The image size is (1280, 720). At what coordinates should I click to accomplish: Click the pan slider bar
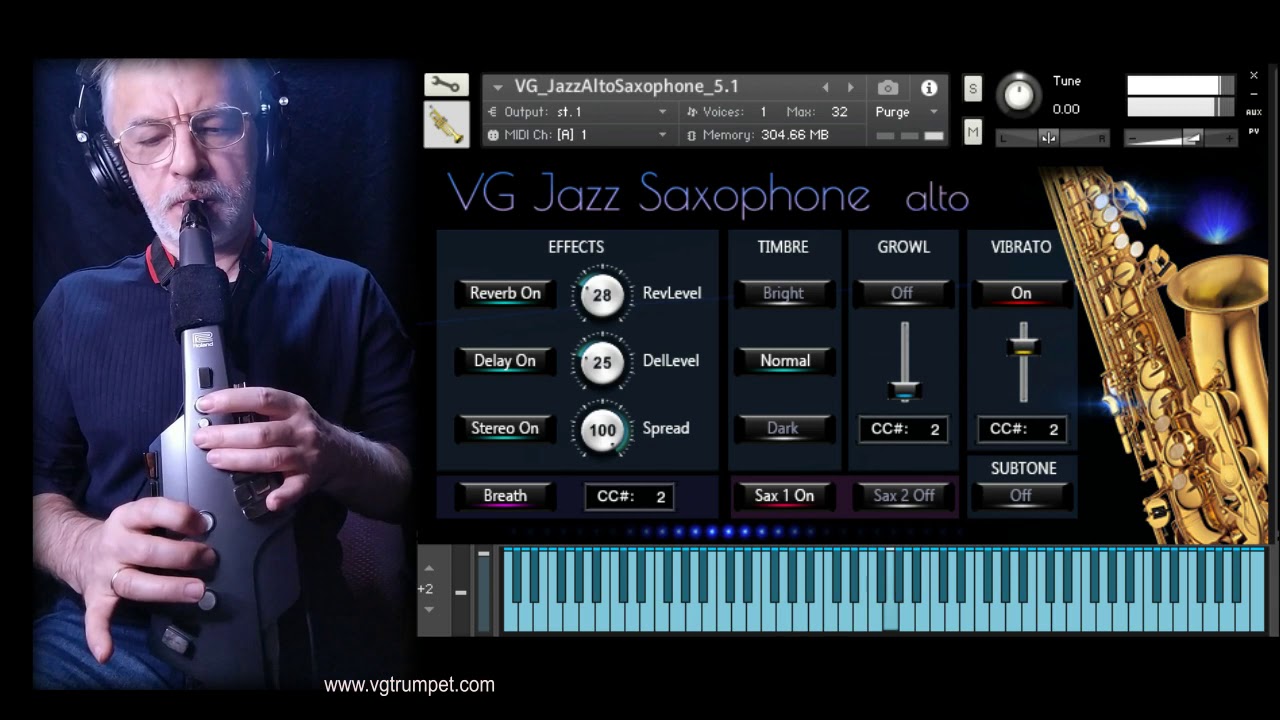pyautogui.click(x=1054, y=138)
